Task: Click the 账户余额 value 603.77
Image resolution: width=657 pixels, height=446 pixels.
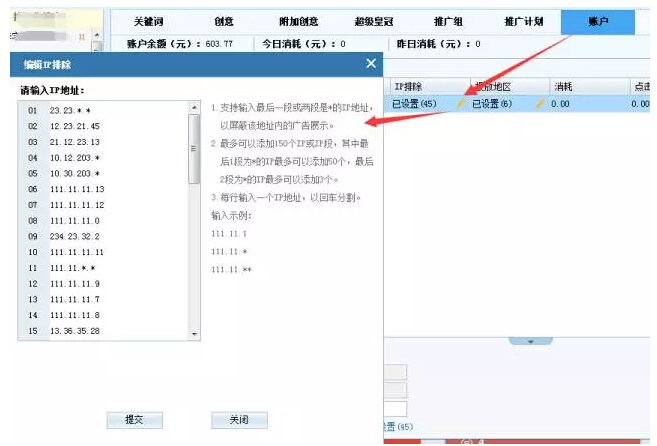Action: tap(219, 44)
